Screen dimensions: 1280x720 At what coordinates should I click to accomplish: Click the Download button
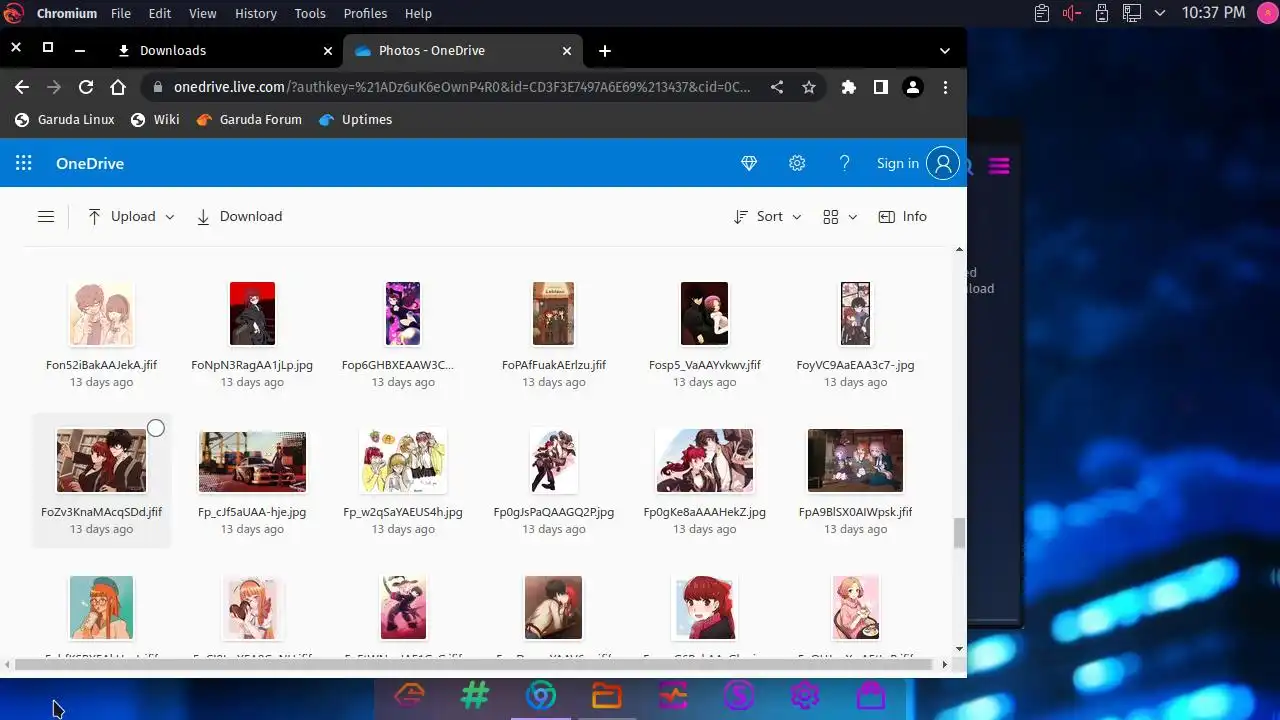click(239, 217)
